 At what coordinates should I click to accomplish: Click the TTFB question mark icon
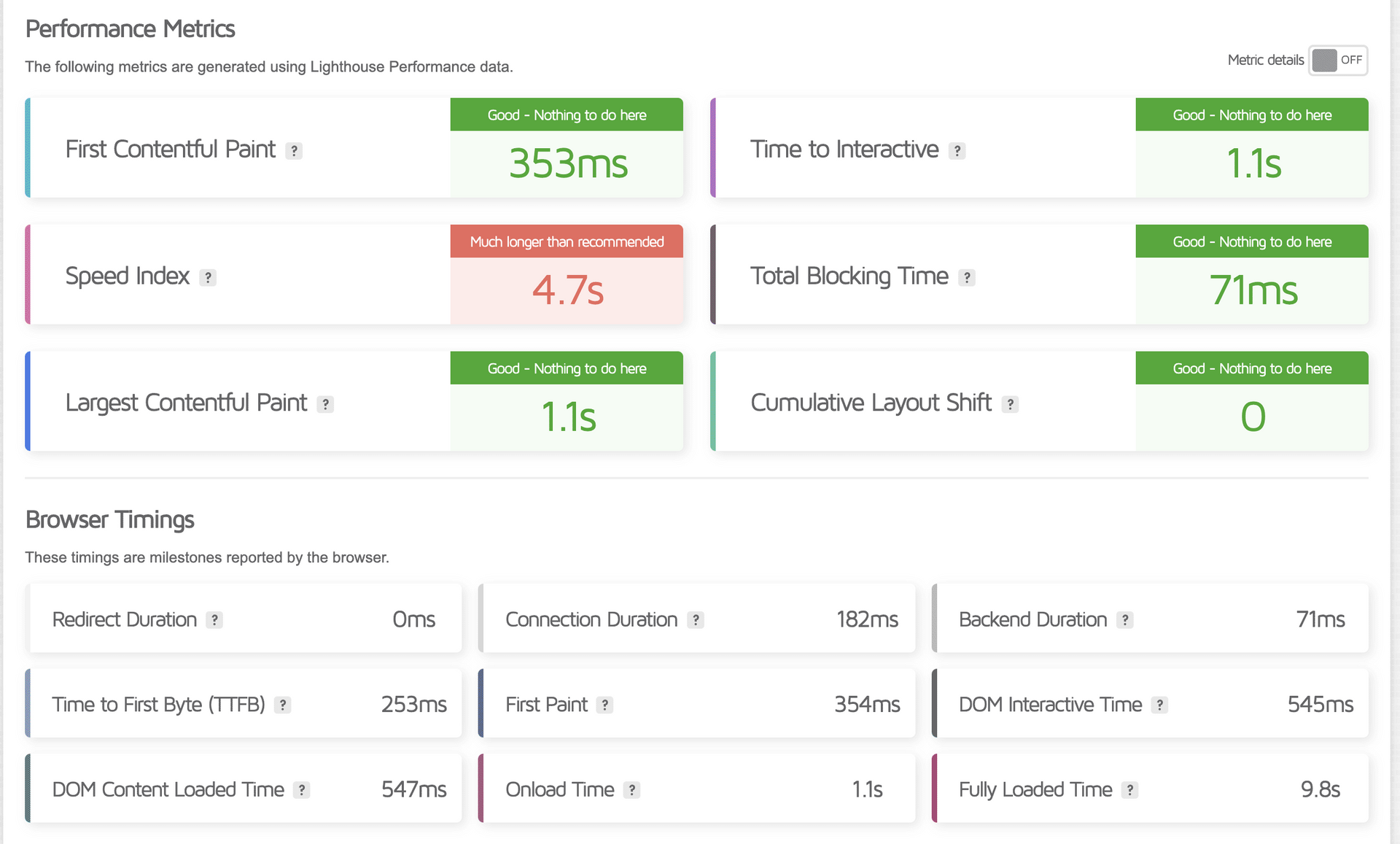282,705
